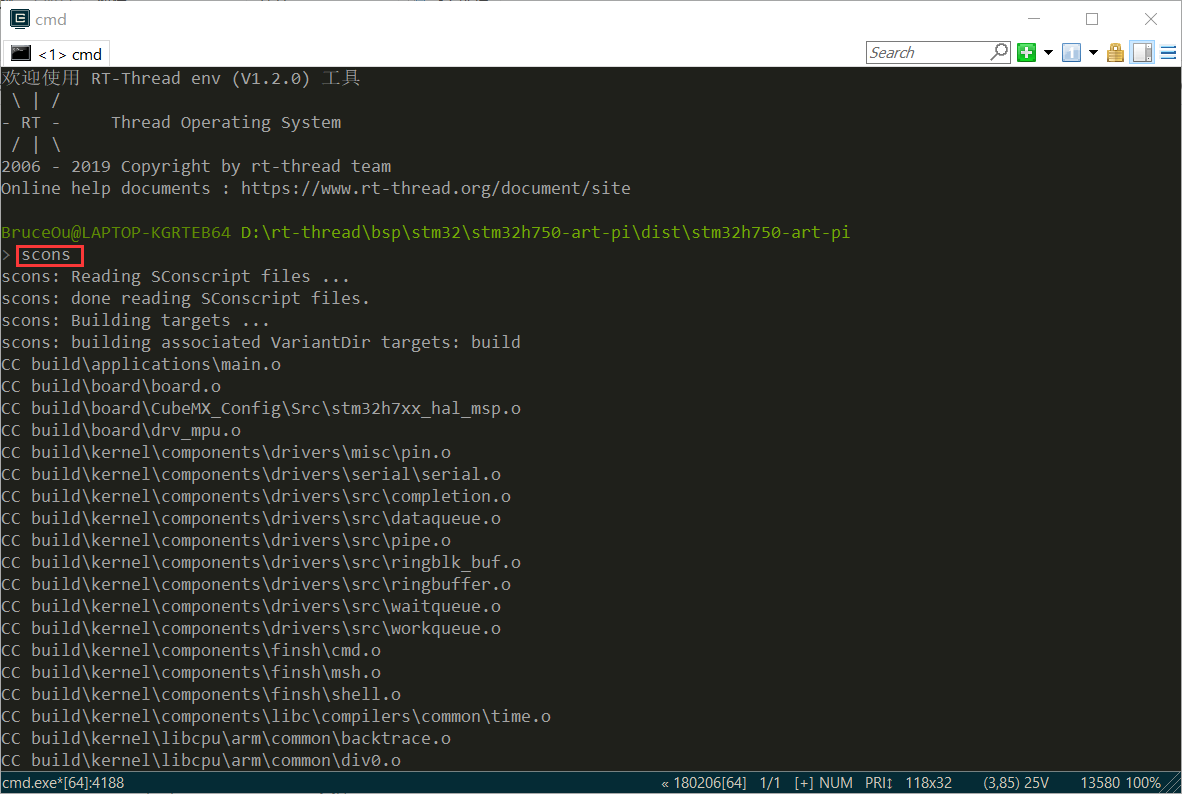Click the PRI priority status indicator
1182x794 pixels.
(879, 783)
